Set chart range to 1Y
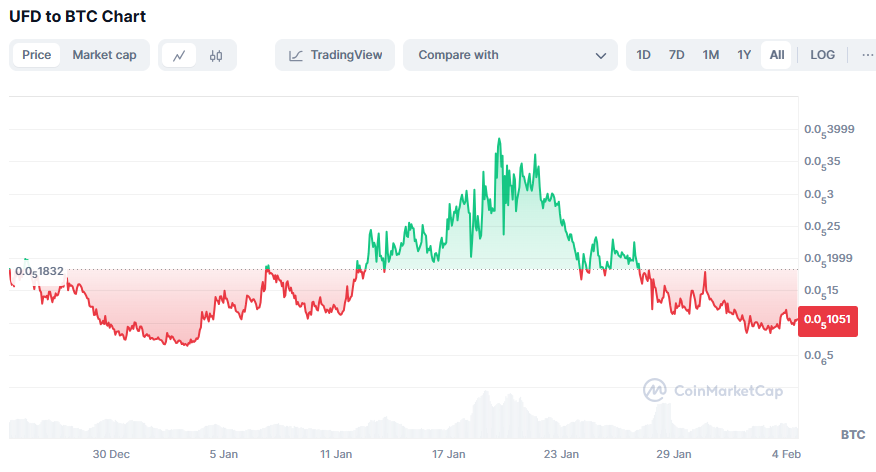The height and width of the screenshot is (472, 876). point(744,55)
